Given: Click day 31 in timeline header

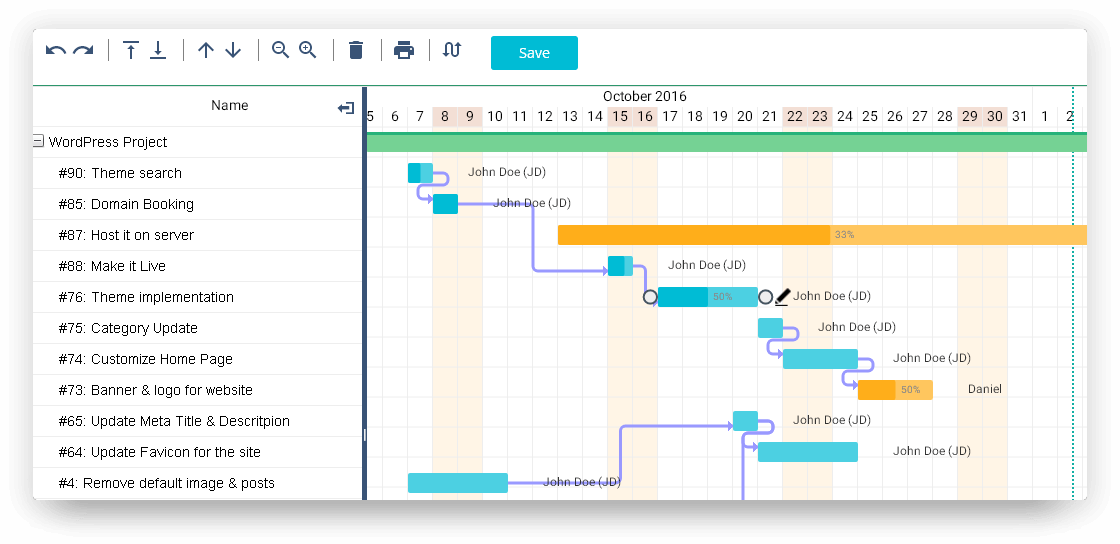Looking at the screenshot, I should (1019, 116).
